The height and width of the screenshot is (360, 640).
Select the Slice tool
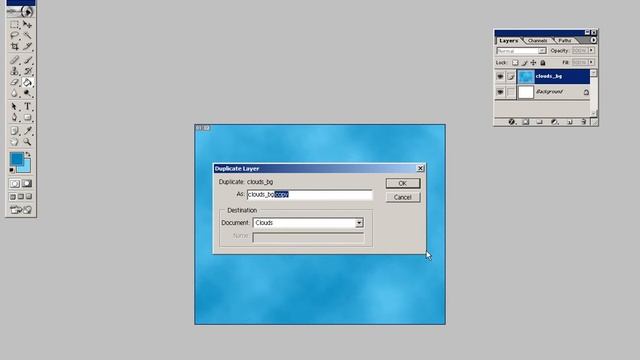pyautogui.click(x=27, y=46)
